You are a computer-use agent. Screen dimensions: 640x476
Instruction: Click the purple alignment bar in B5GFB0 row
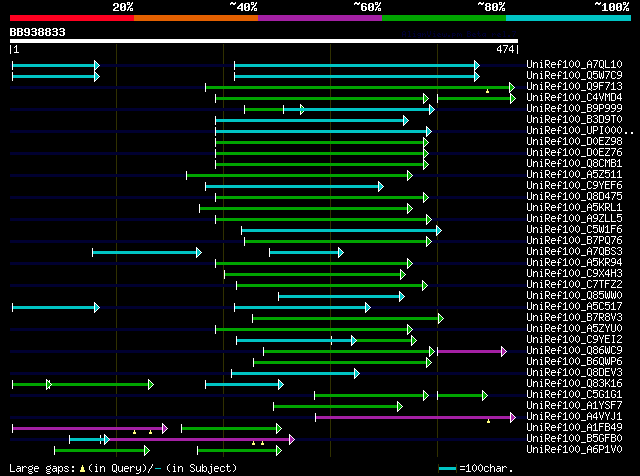(x=201, y=439)
